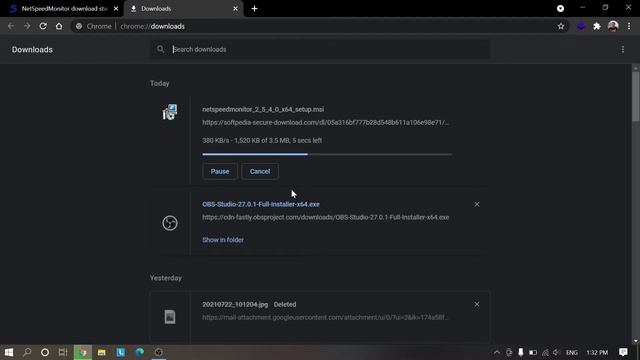The image size is (640, 360).
Task: Open a new browser tab
Action: (x=254, y=9)
